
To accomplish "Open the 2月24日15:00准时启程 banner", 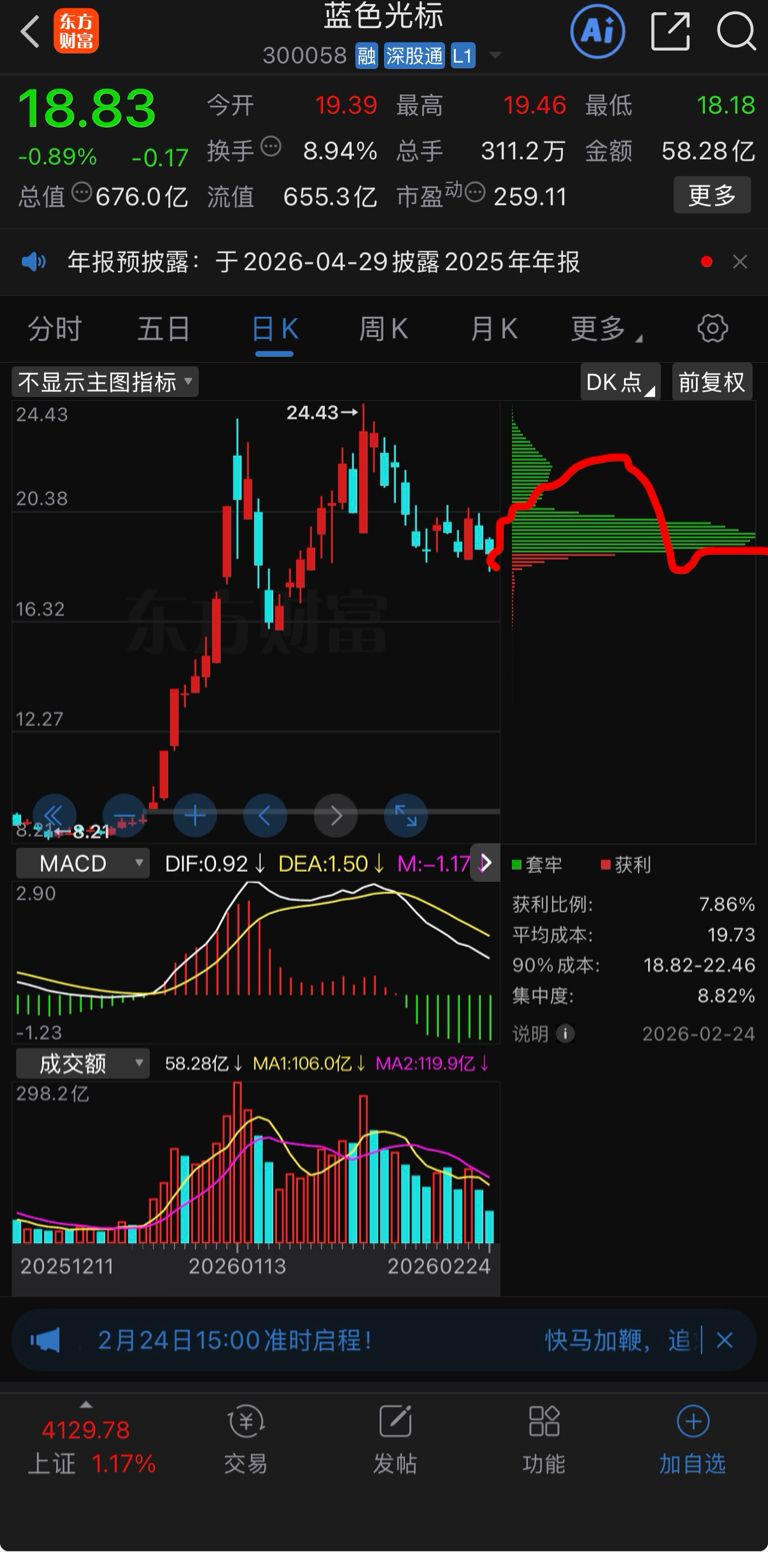I will (236, 1340).
